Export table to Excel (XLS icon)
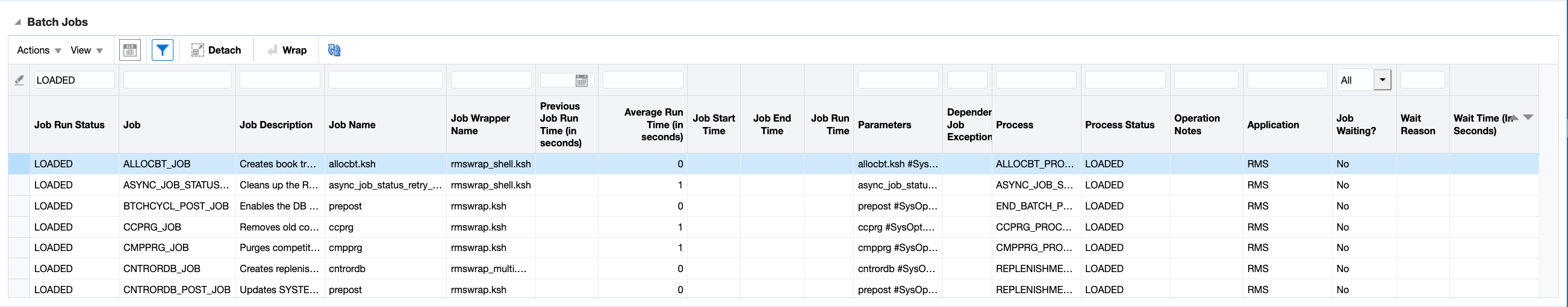 tap(129, 50)
